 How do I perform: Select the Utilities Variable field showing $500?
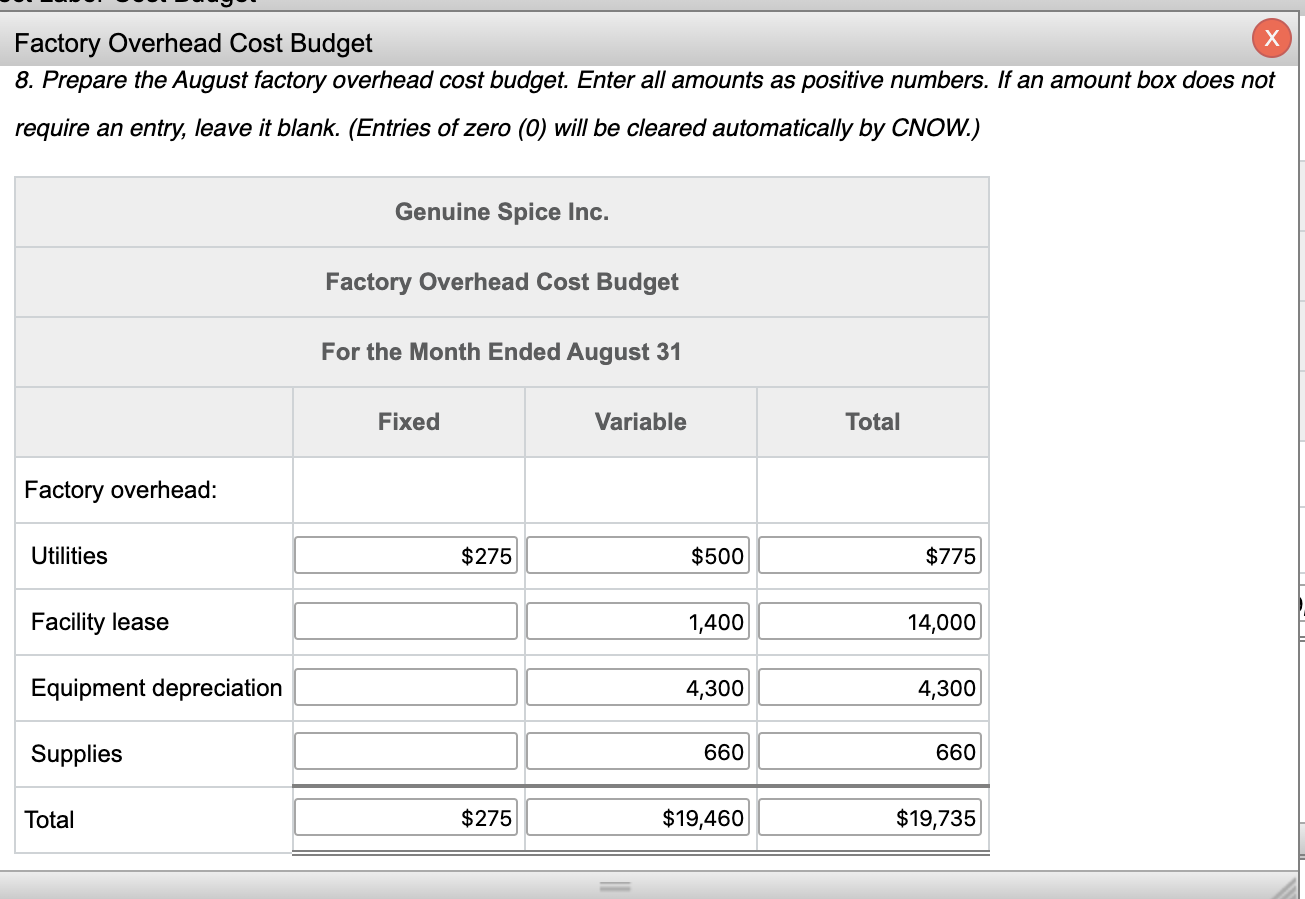click(x=638, y=555)
